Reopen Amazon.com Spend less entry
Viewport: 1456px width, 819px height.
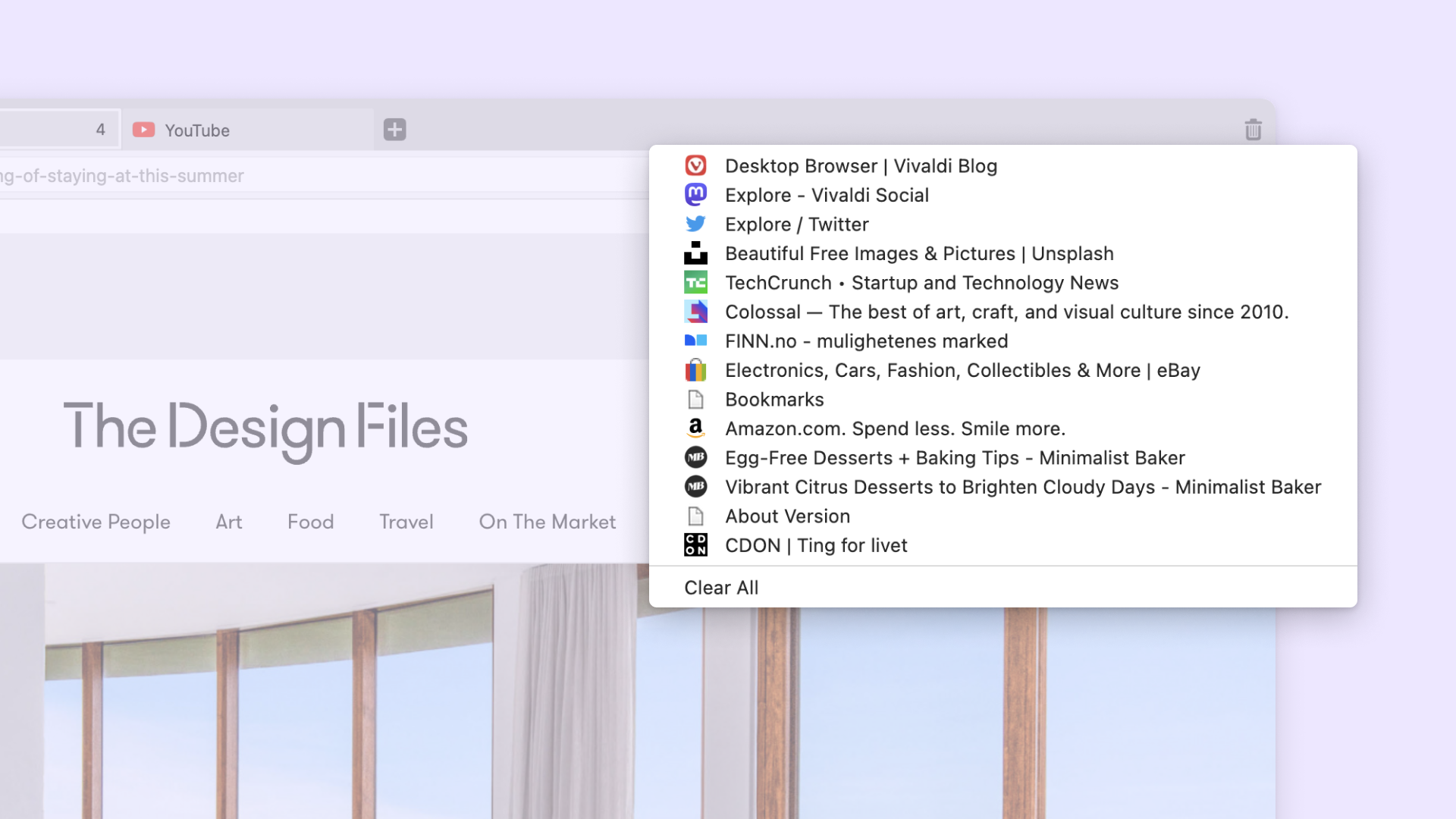click(1003, 428)
